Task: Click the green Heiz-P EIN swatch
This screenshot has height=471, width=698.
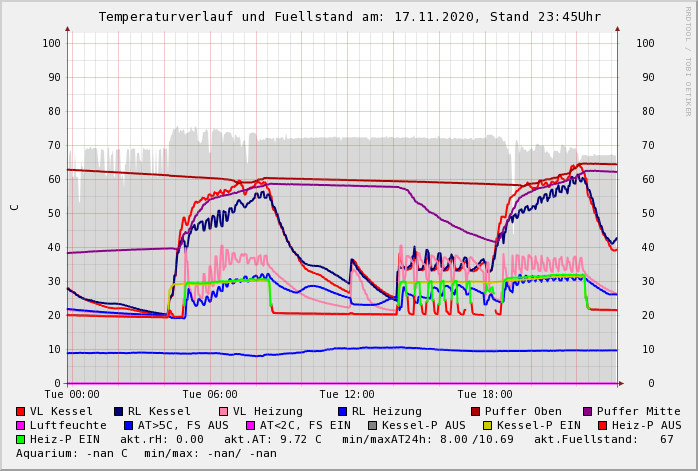Action: [x=21, y=439]
